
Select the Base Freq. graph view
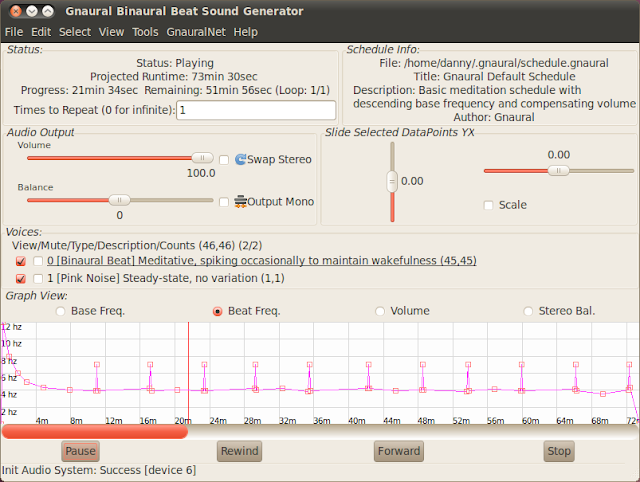pyautogui.click(x=60, y=311)
